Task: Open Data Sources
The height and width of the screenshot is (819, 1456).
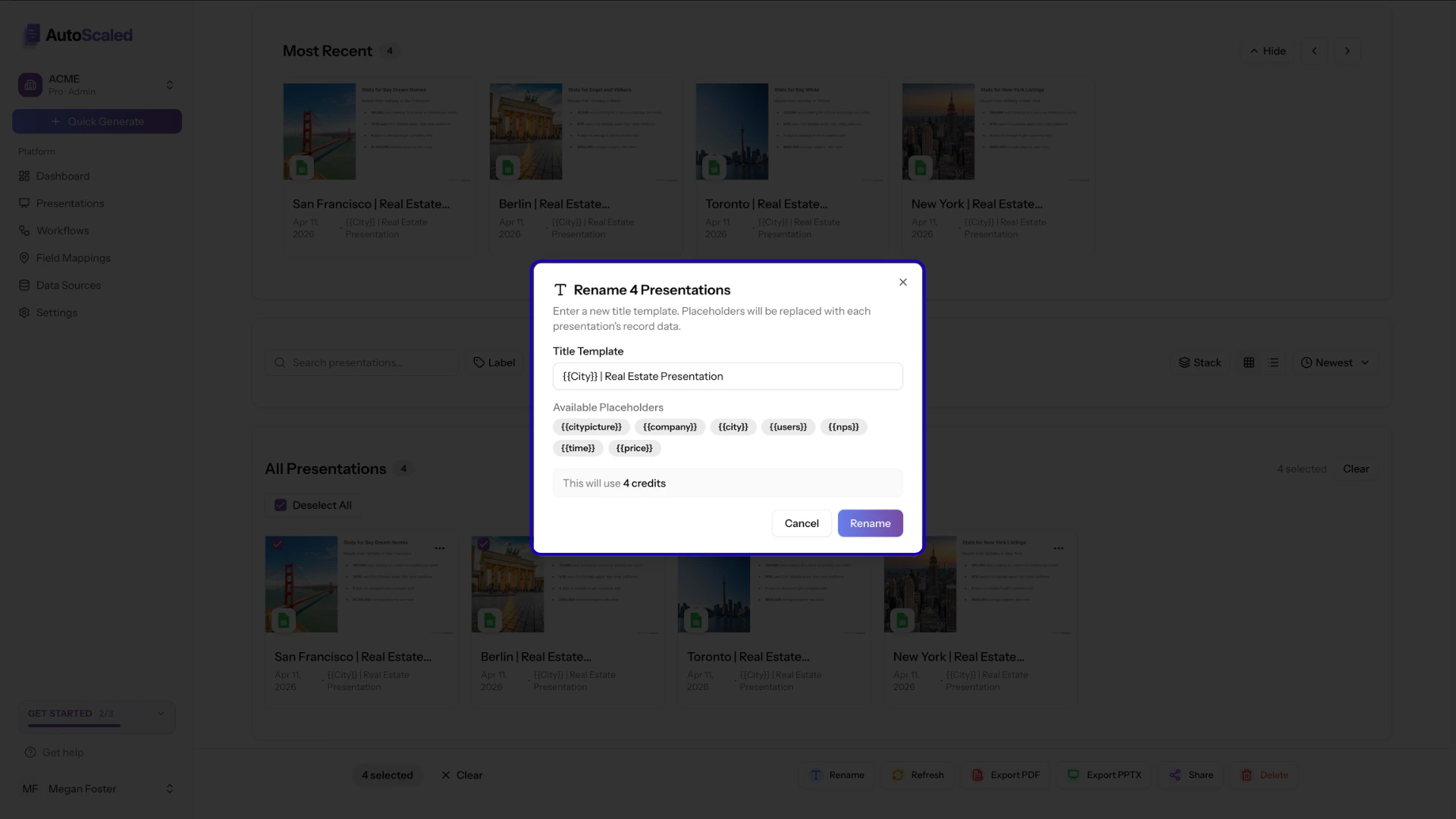Action: pyautogui.click(x=69, y=285)
